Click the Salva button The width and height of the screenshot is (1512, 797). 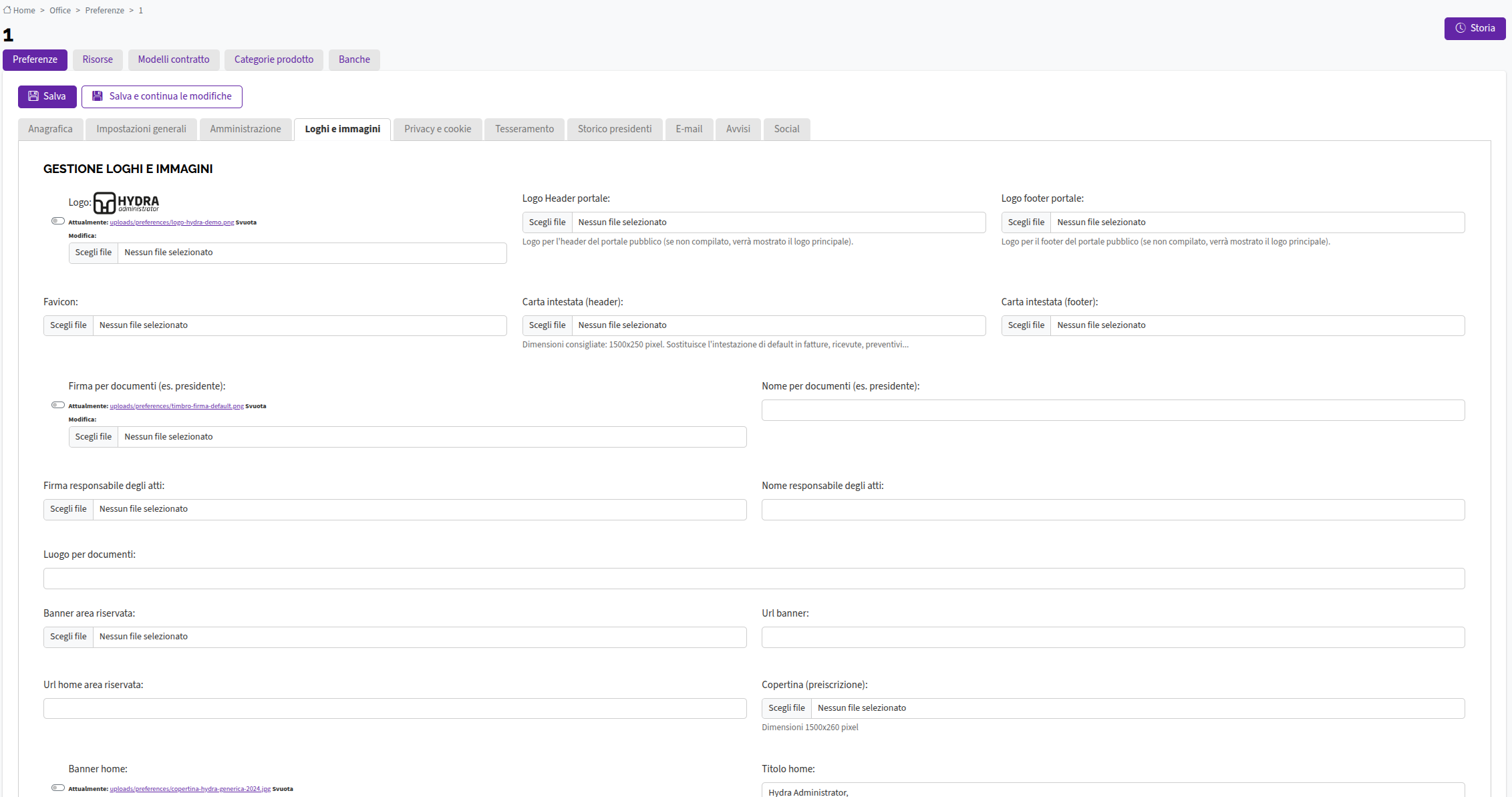pos(47,96)
